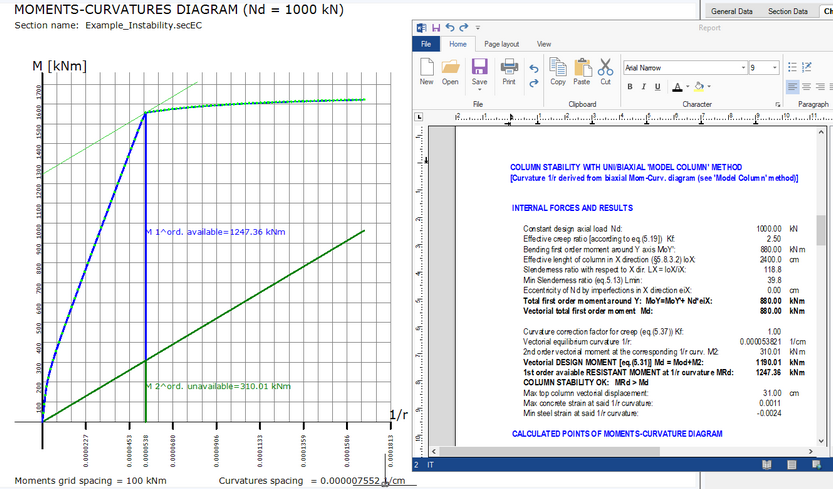The width and height of the screenshot is (833, 489).
Task: Open Character group dialog launcher
Action: pyautogui.click(x=778, y=105)
